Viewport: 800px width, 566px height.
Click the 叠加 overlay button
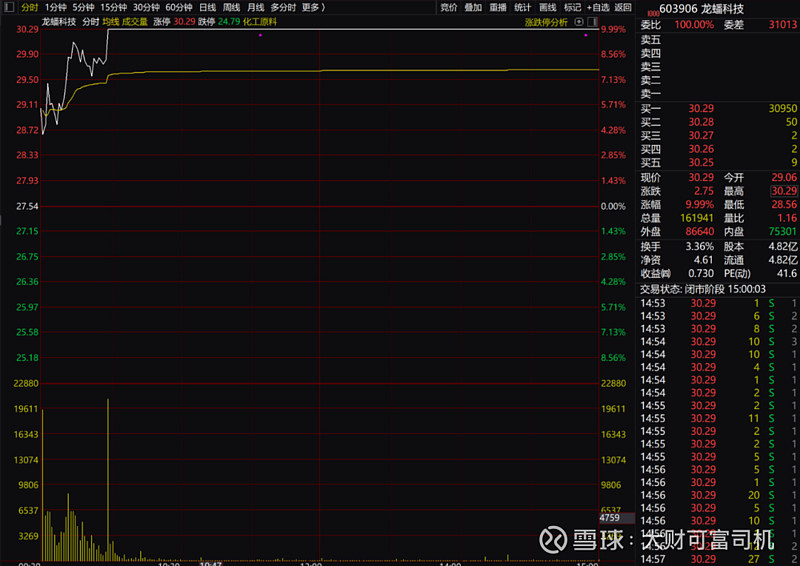click(473, 7)
